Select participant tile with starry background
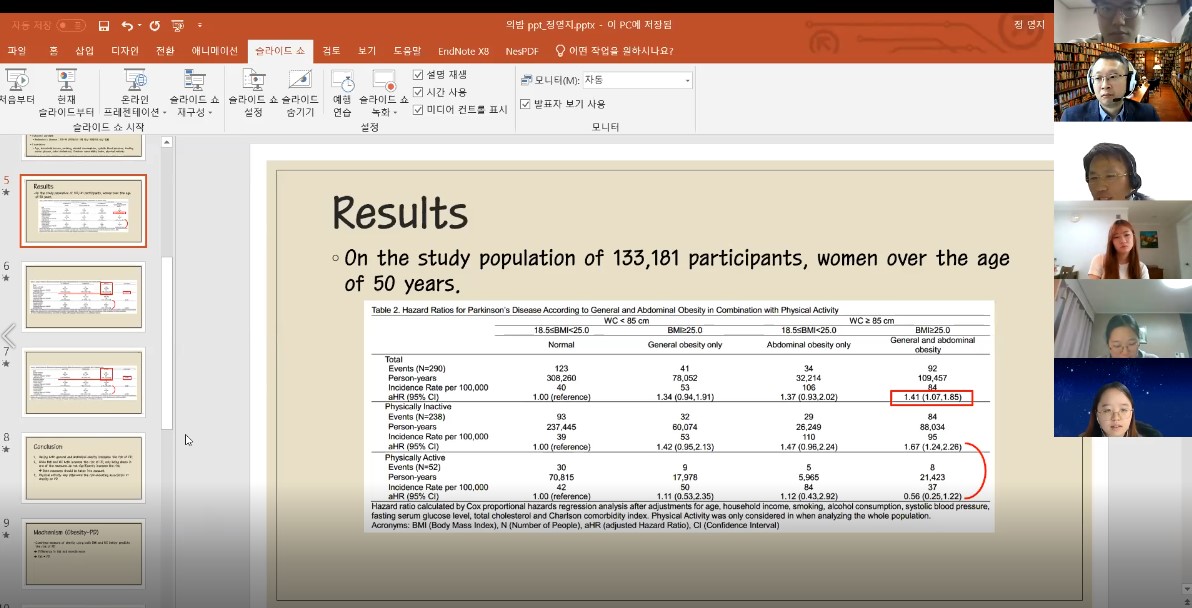This screenshot has height=608, width=1192. click(1123, 397)
